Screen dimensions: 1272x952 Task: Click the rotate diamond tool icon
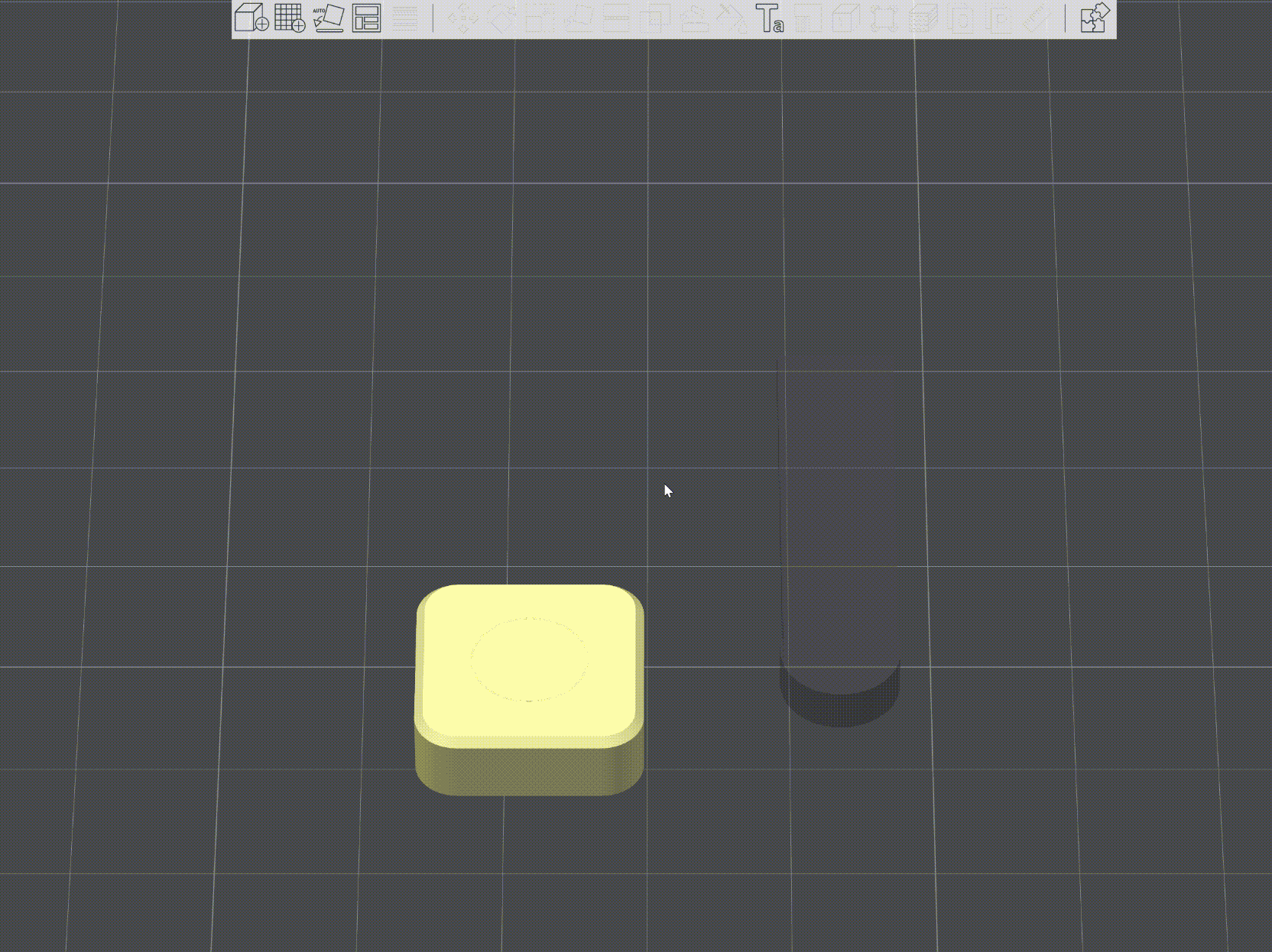[x=501, y=18]
